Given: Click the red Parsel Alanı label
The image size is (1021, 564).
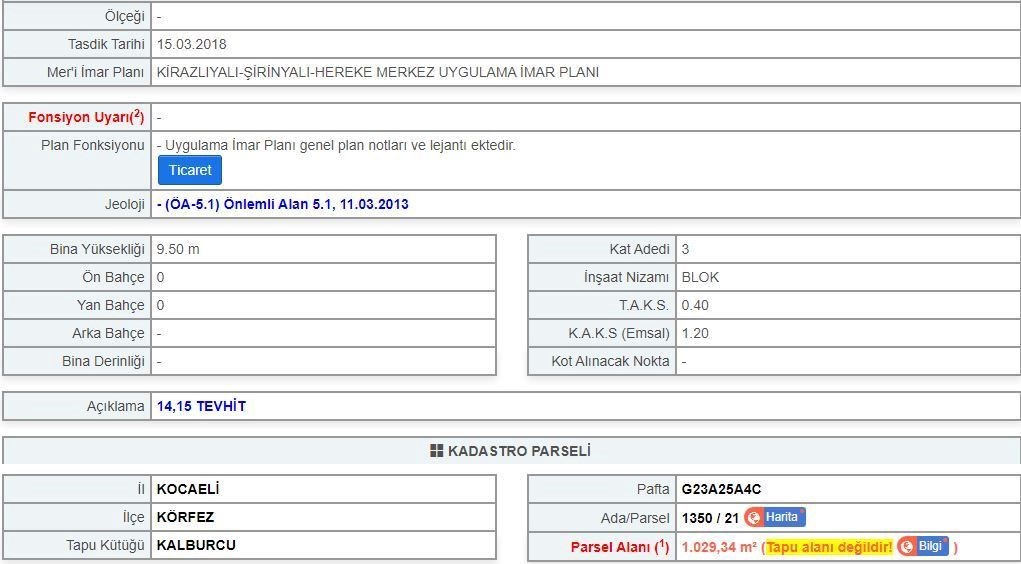Looking at the screenshot, I should (x=619, y=547).
